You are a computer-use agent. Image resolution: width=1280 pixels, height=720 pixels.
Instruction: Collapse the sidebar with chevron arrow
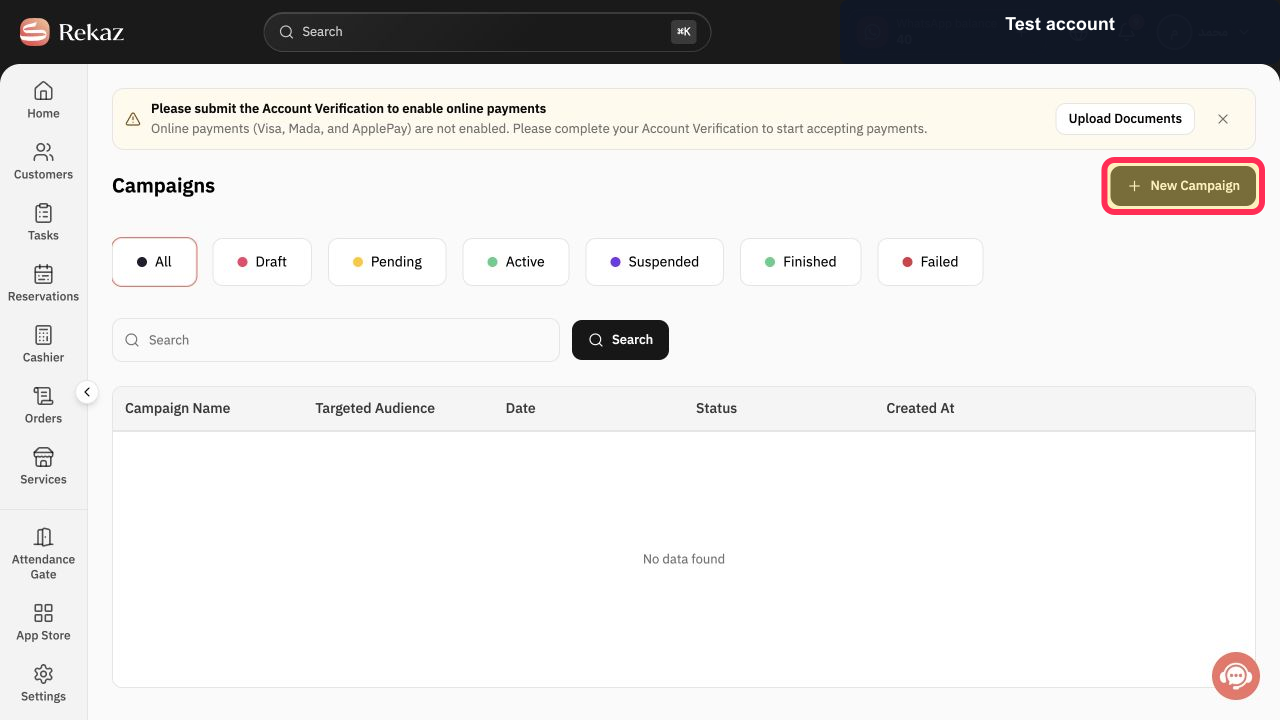pyautogui.click(x=87, y=392)
